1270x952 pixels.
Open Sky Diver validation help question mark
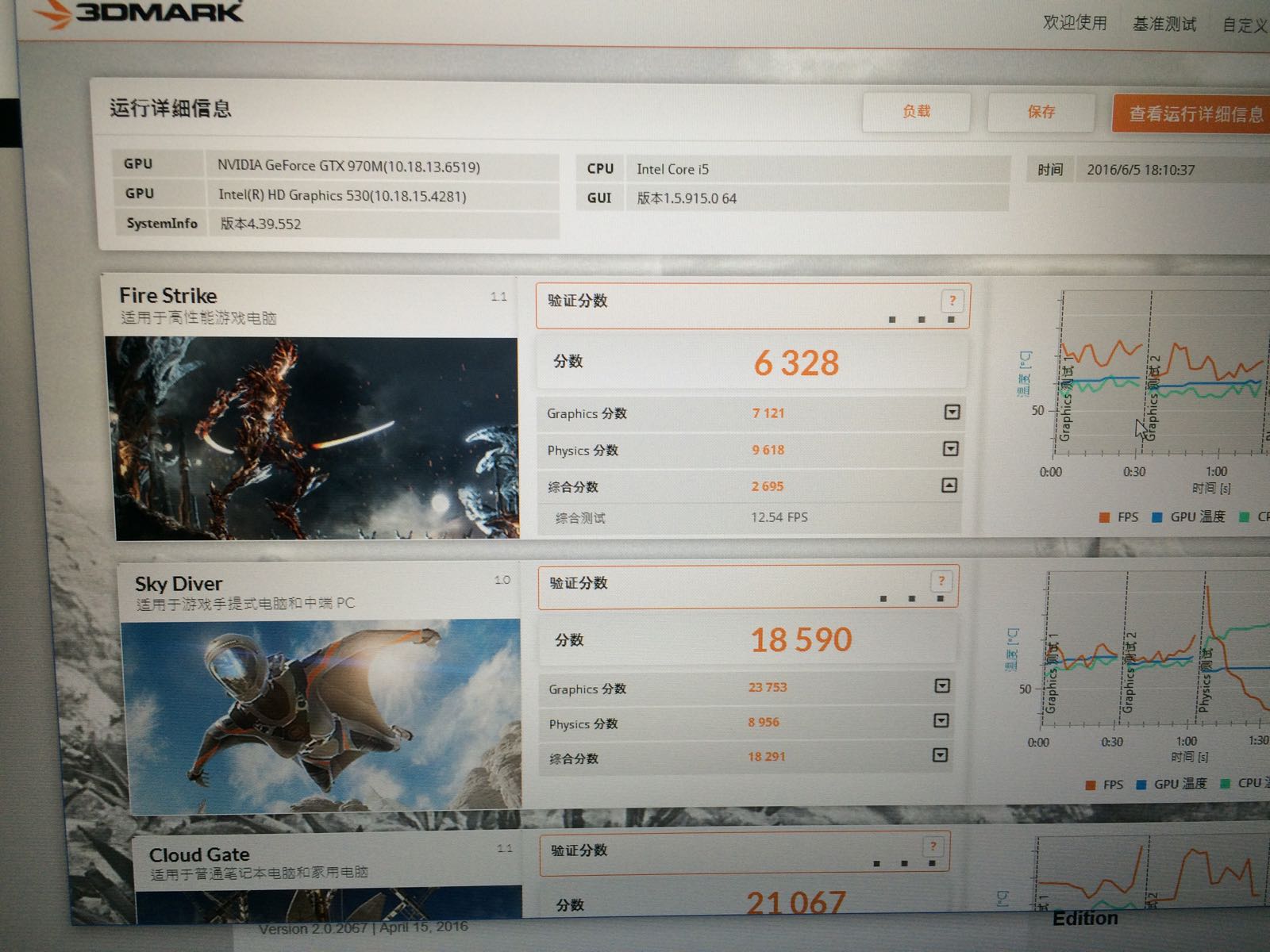941,581
